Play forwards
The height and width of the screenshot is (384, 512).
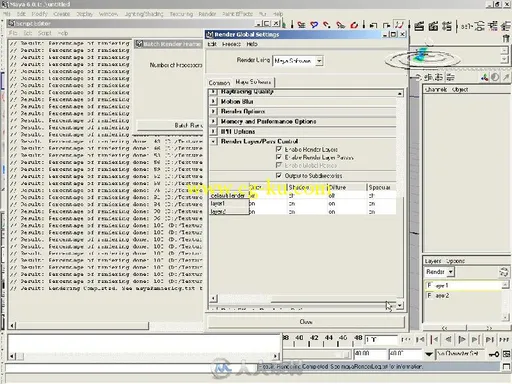click(462, 339)
